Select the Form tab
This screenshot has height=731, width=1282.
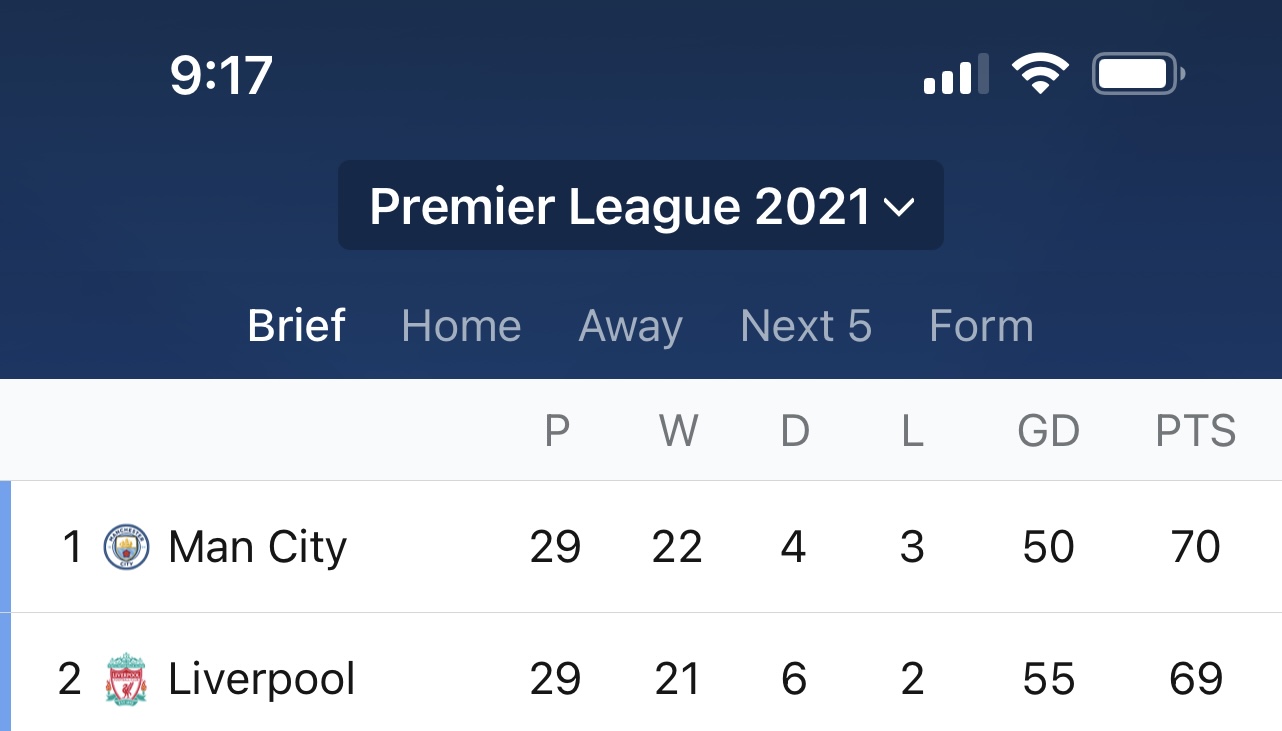point(981,326)
